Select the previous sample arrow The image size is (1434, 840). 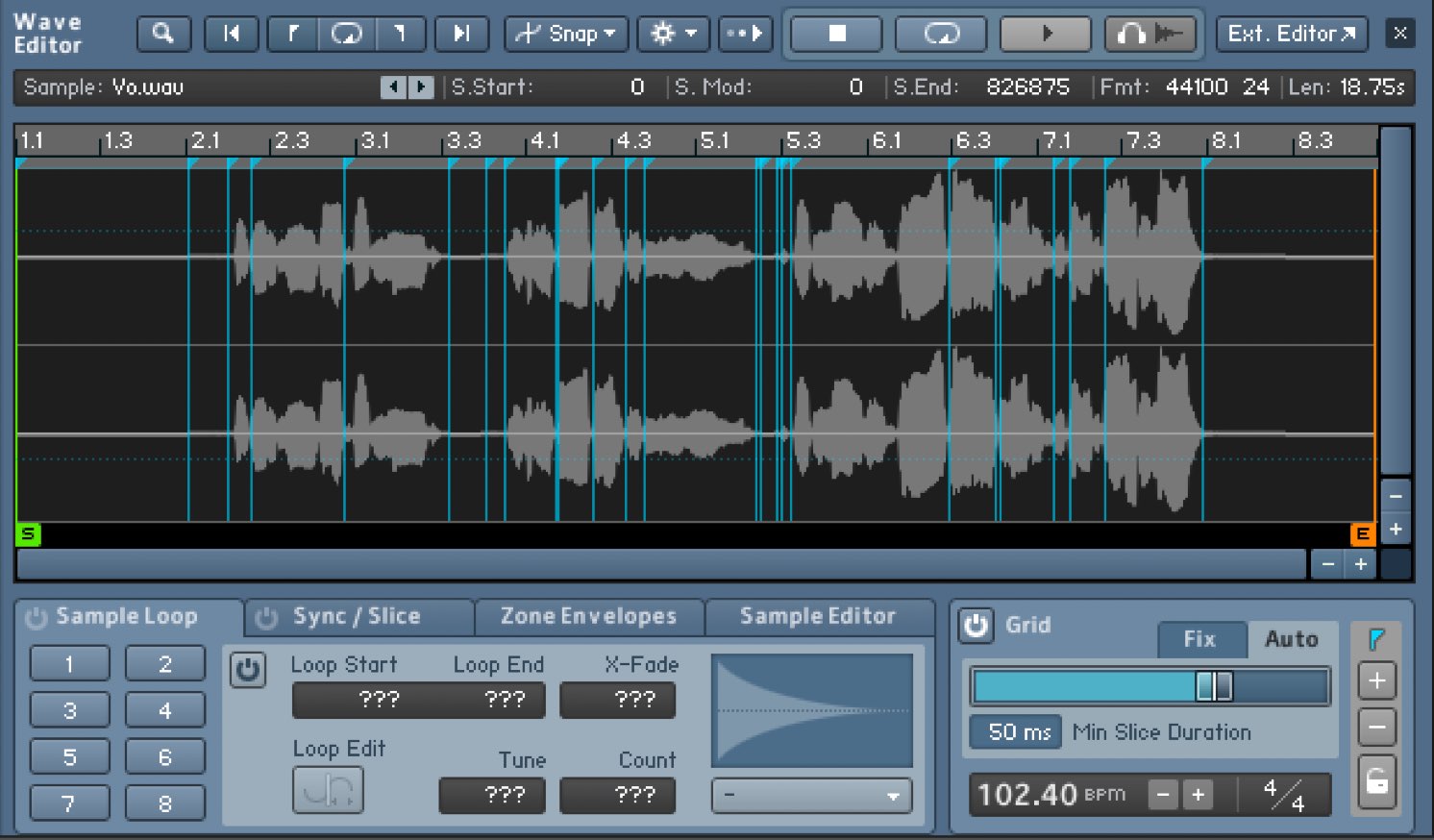(x=393, y=87)
